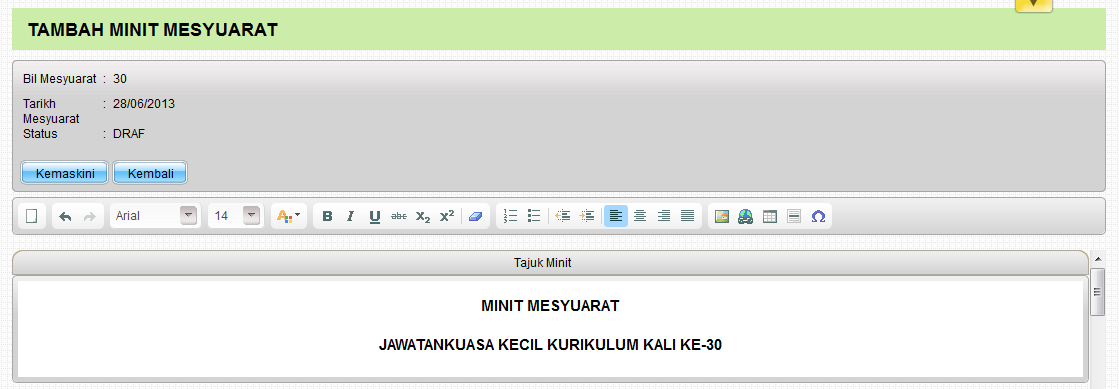
Task: Apply superscript formatting
Action: pos(447,216)
